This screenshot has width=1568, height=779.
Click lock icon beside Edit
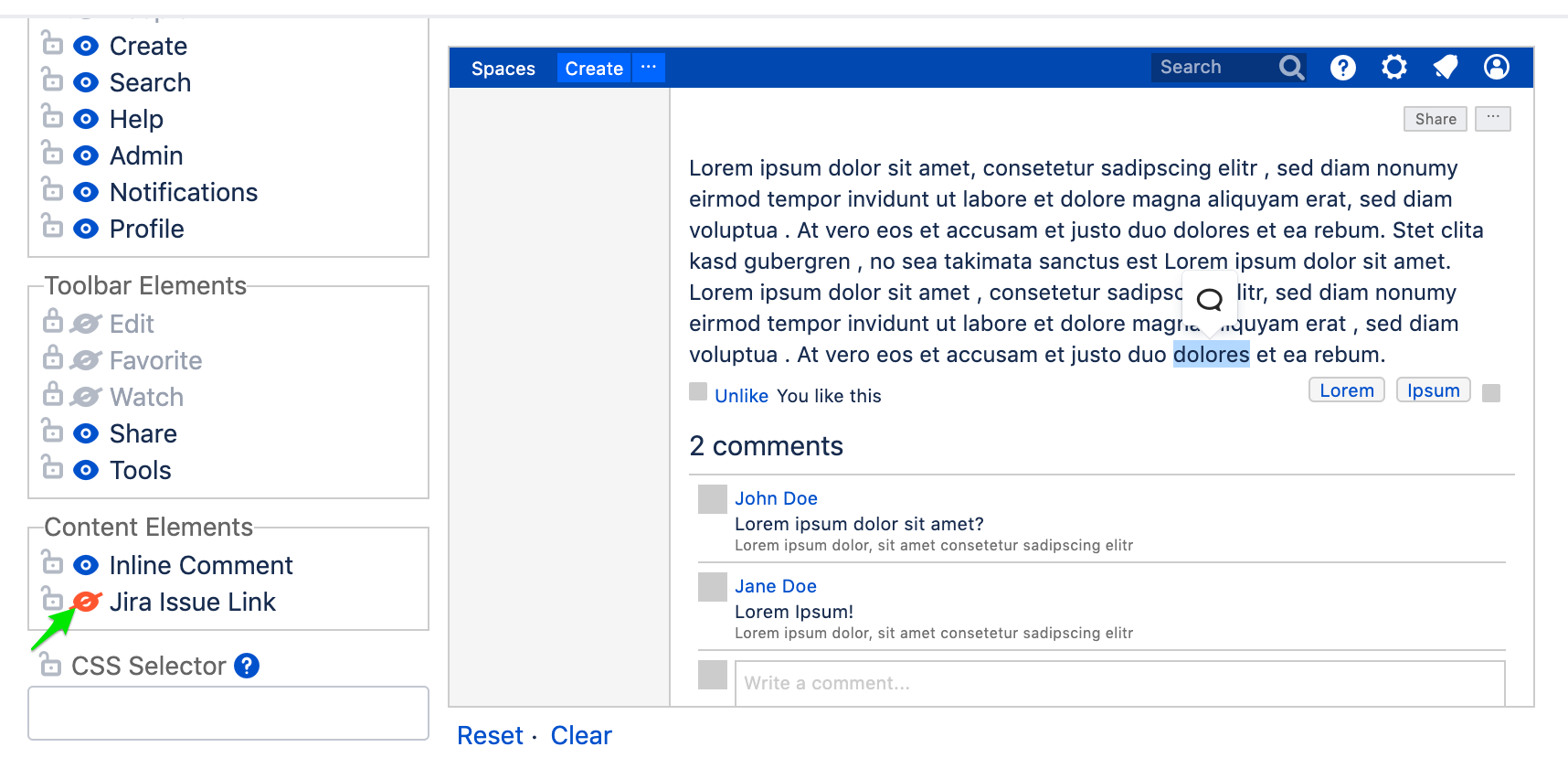[53, 321]
